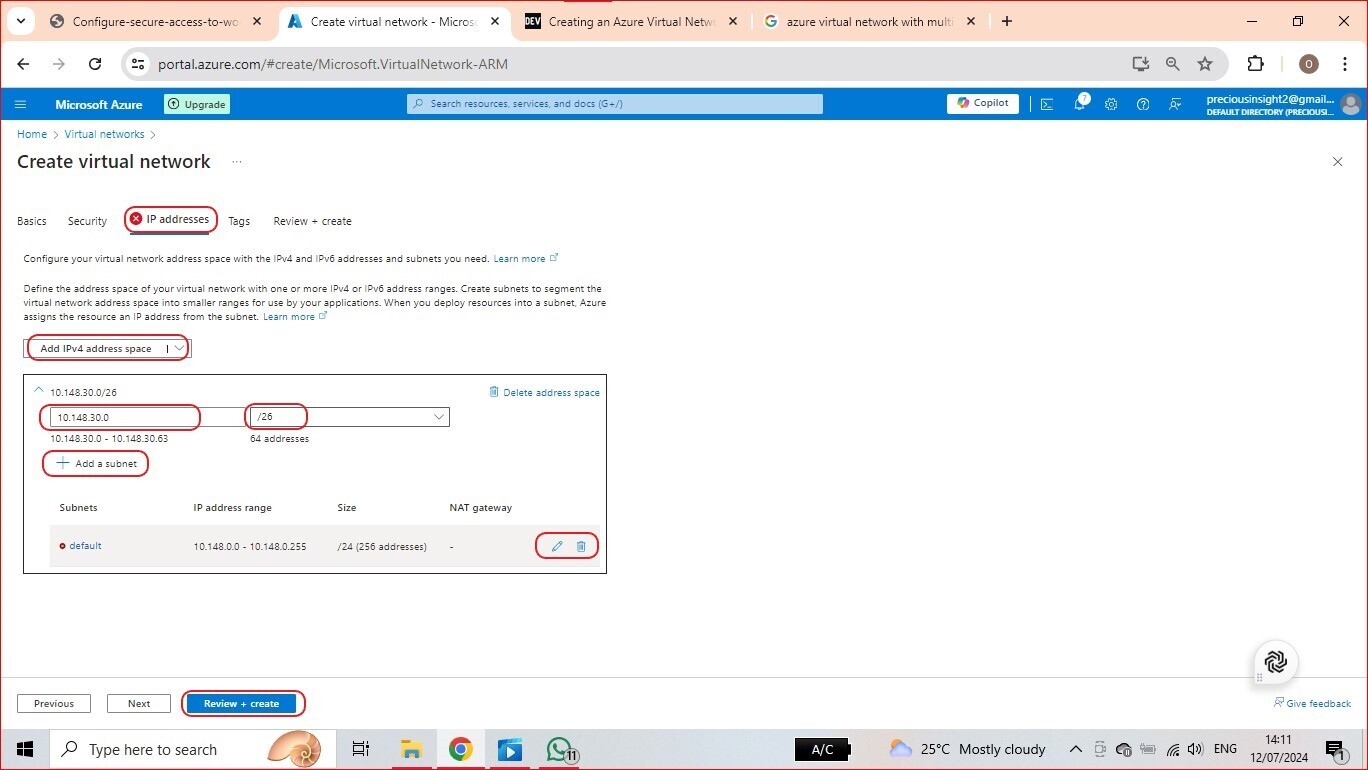Click the 10.148.0.0 - 10.148.0.255 range text
The width and height of the screenshot is (1368, 770).
point(251,547)
